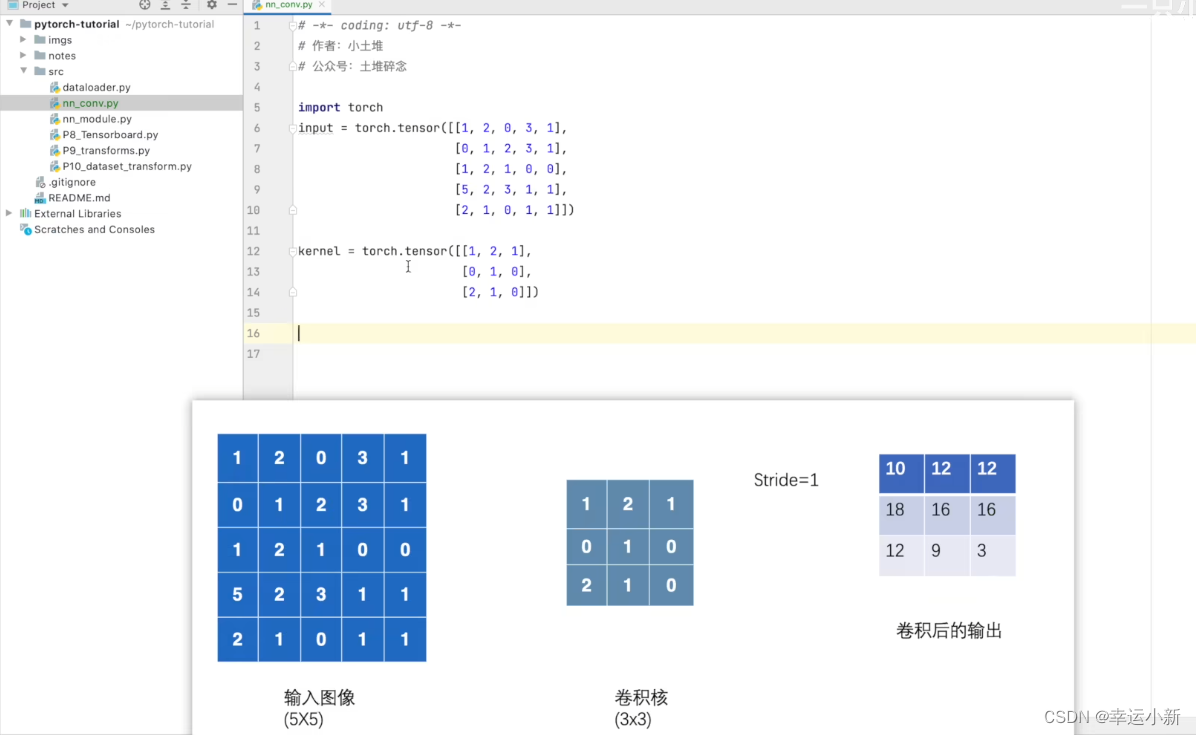Viewport: 1196px width, 735px height.
Task: Hide the Project tool window
Action: 232,5
